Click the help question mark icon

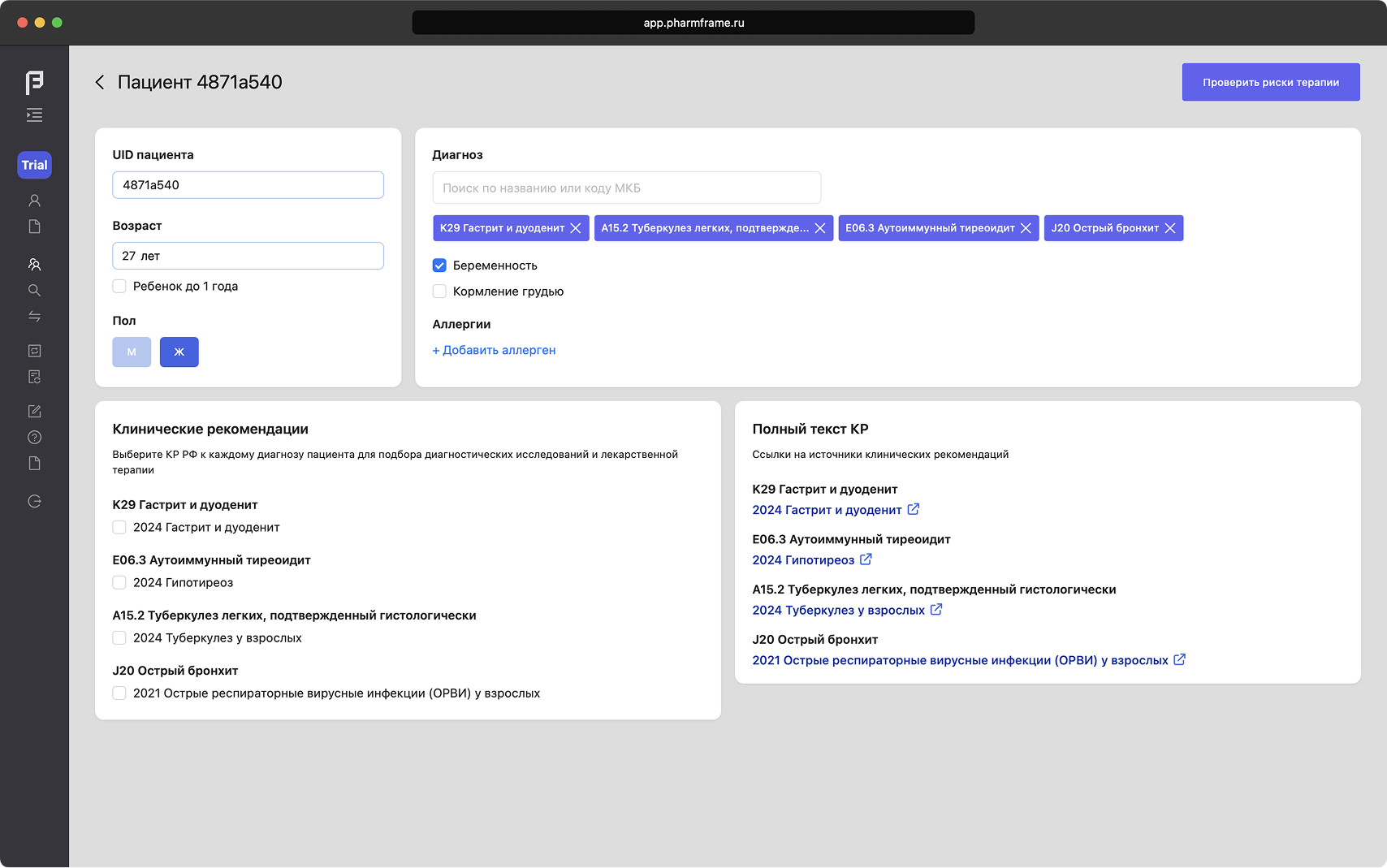[34, 438]
